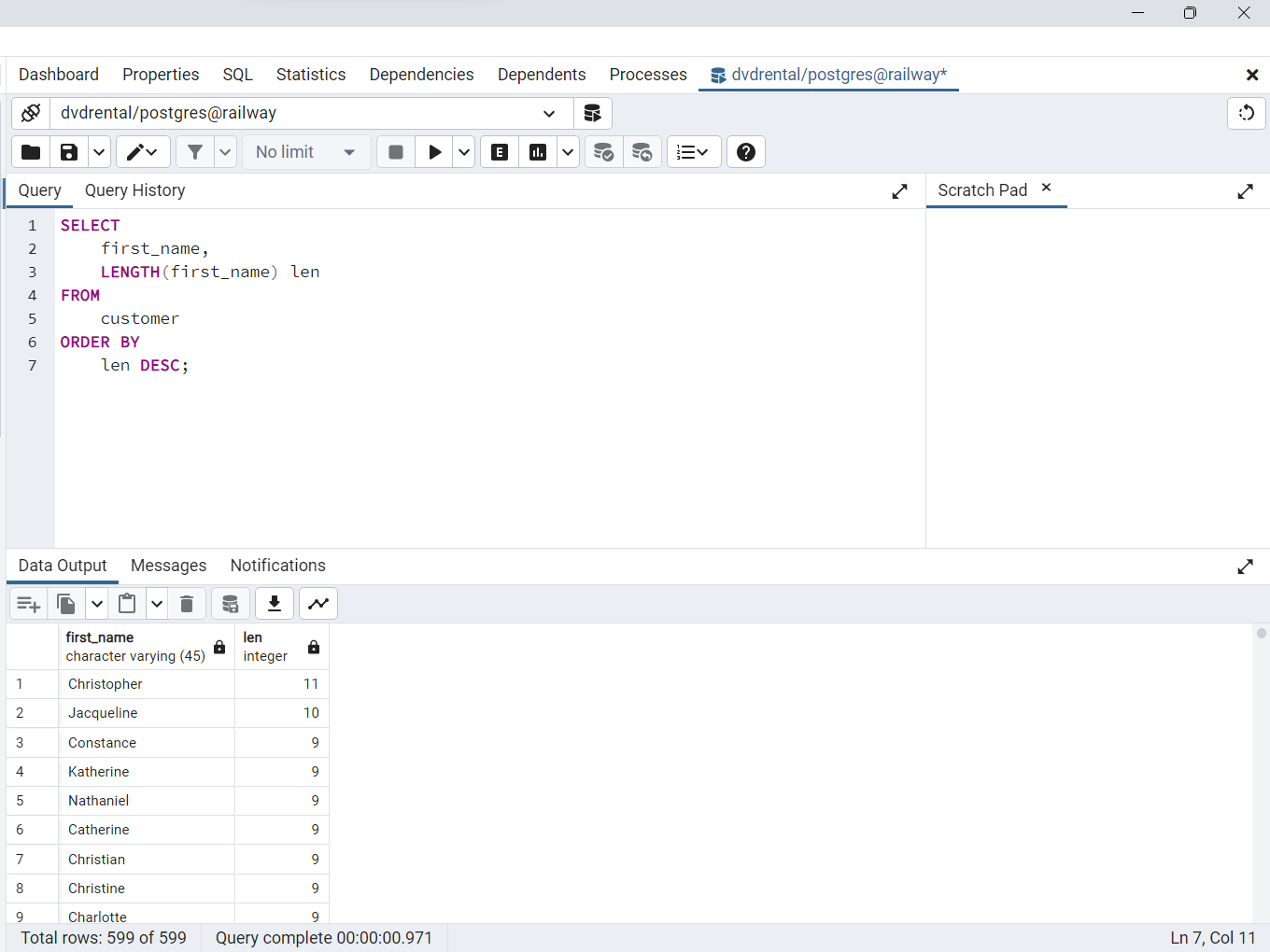
Task: Click the filter funnel icon
Action: point(195,152)
